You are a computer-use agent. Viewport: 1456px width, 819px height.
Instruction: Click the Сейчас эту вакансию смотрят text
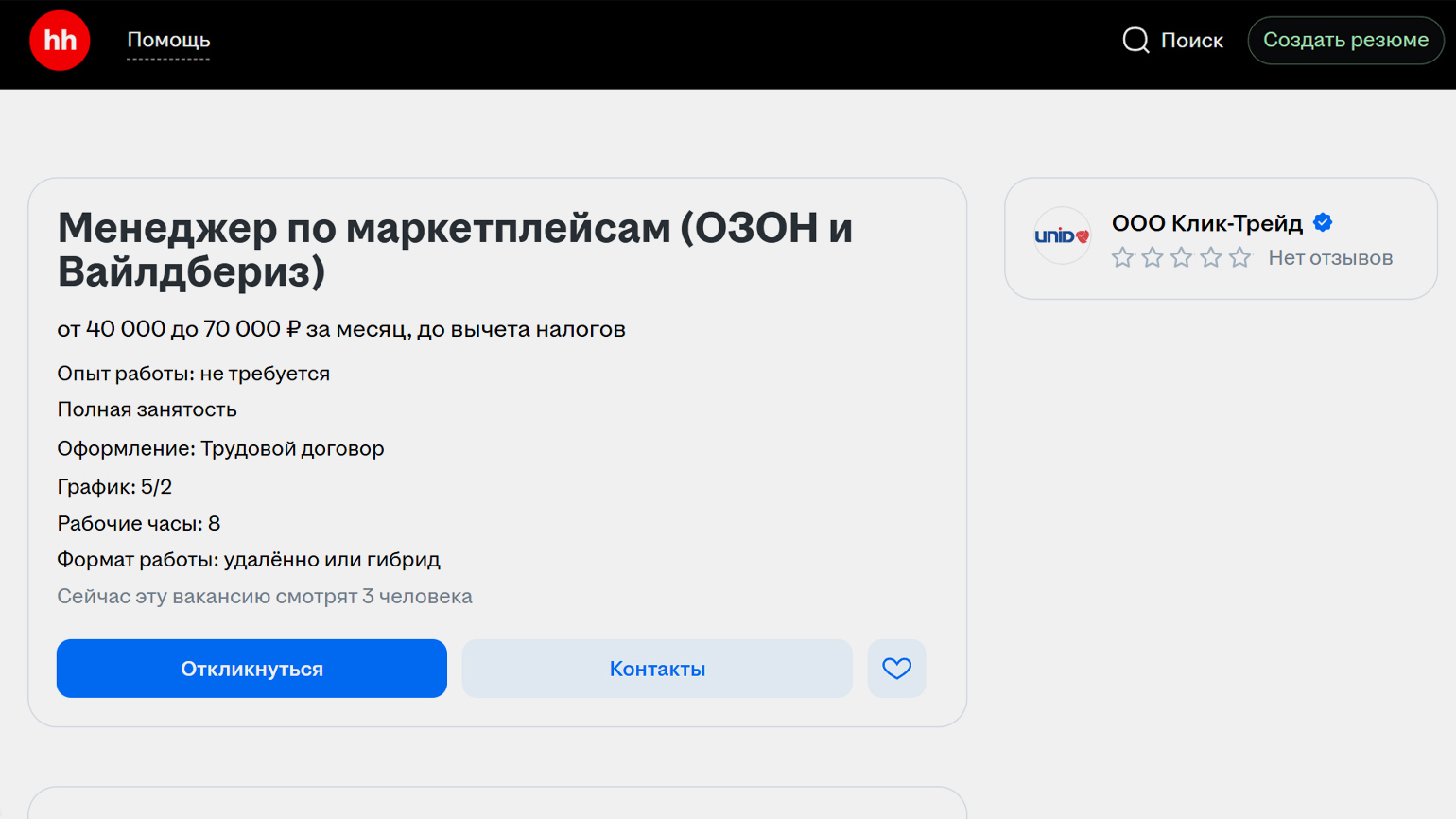(x=265, y=597)
